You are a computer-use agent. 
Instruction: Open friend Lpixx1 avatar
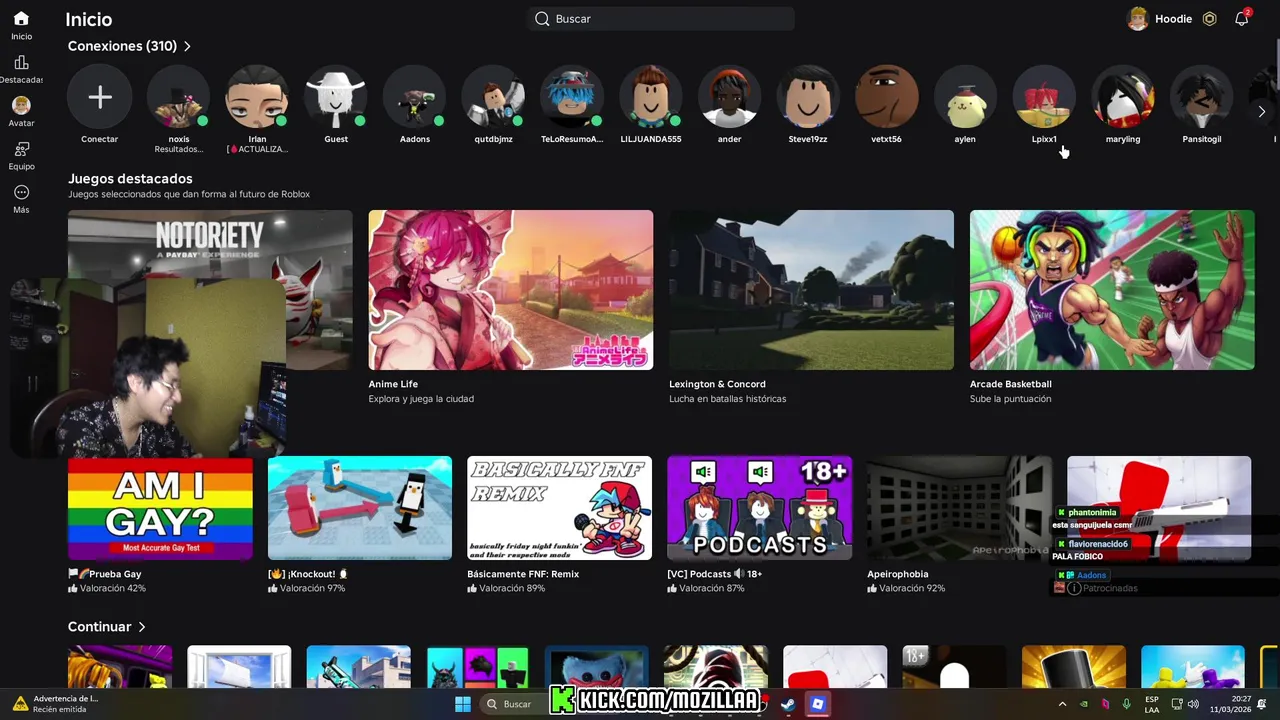(x=1044, y=97)
